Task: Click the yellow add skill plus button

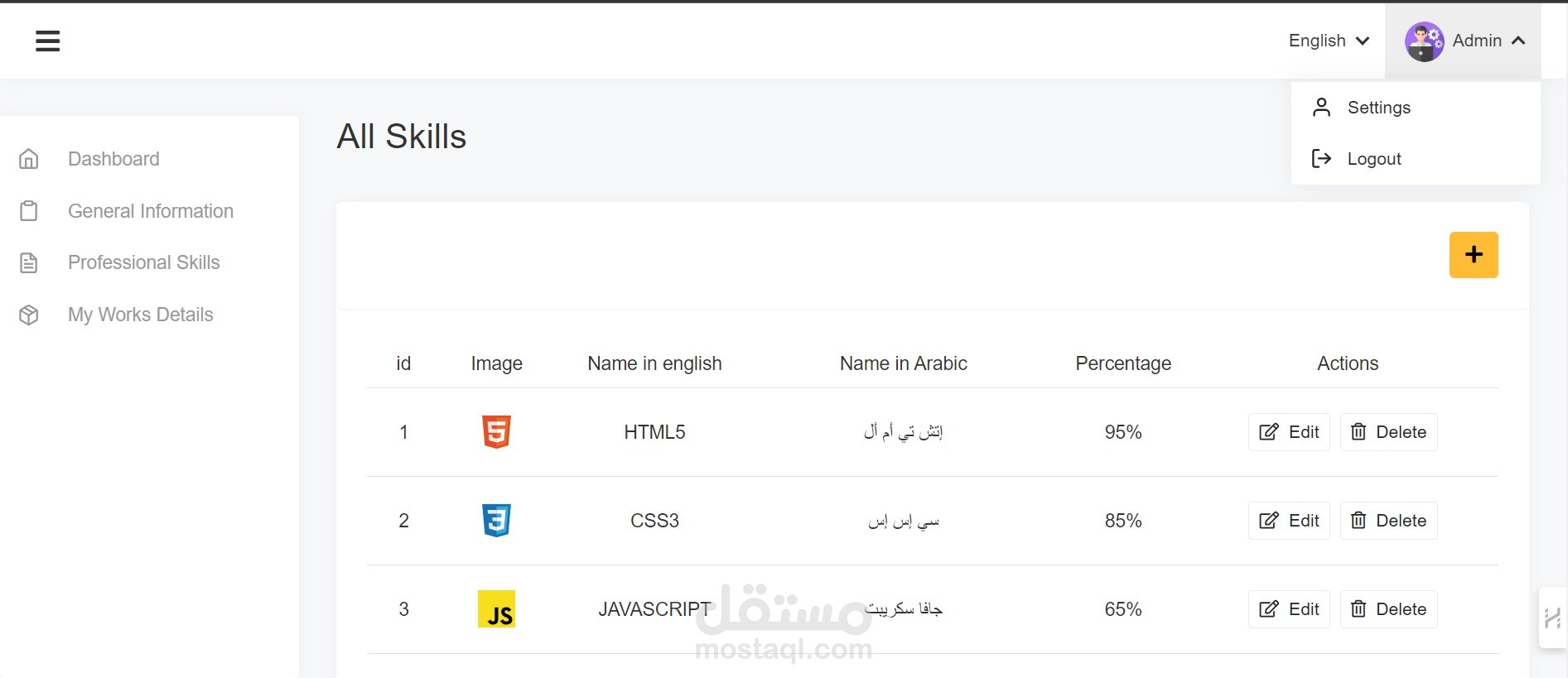Action: (x=1473, y=255)
